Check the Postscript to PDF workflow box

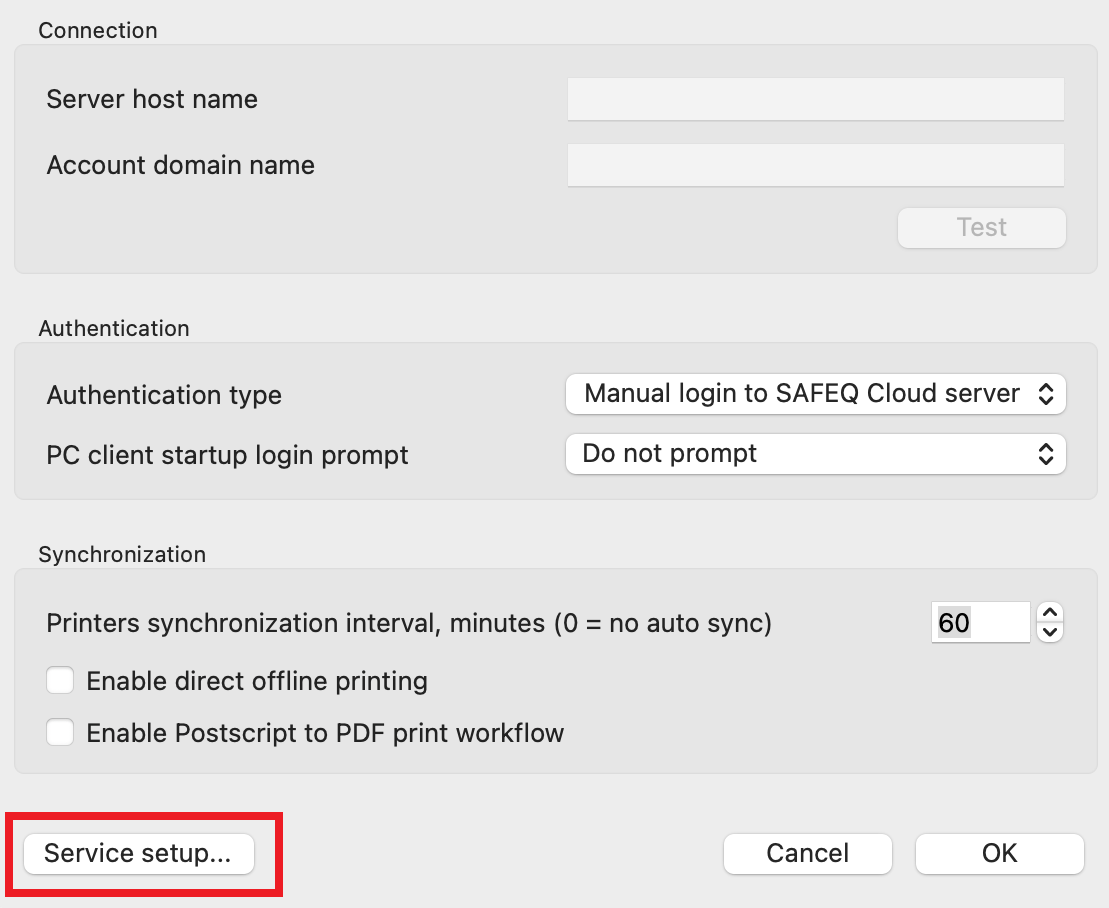click(61, 733)
